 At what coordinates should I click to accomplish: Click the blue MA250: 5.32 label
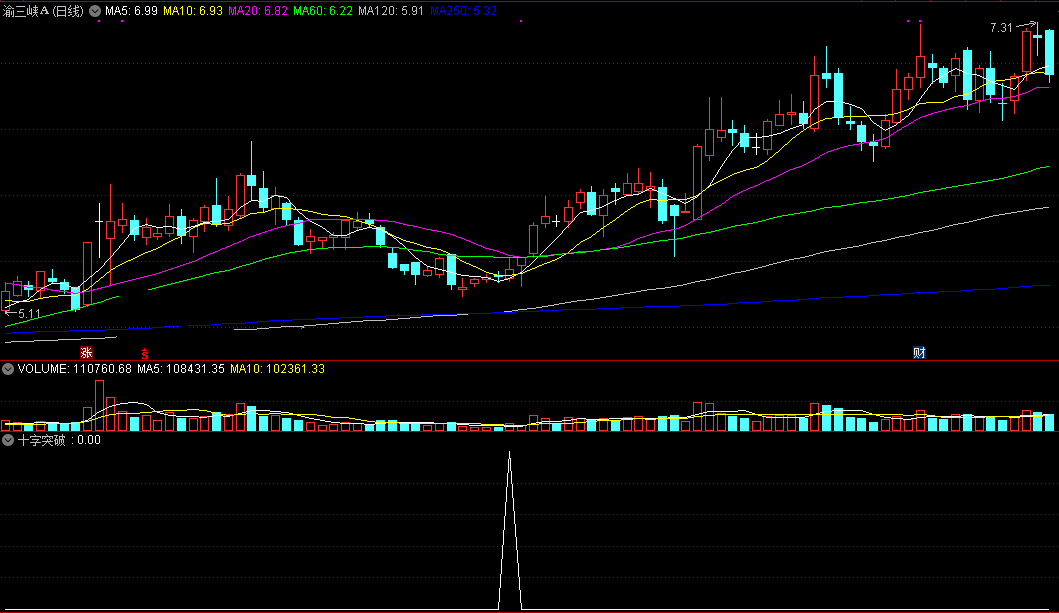coord(463,11)
